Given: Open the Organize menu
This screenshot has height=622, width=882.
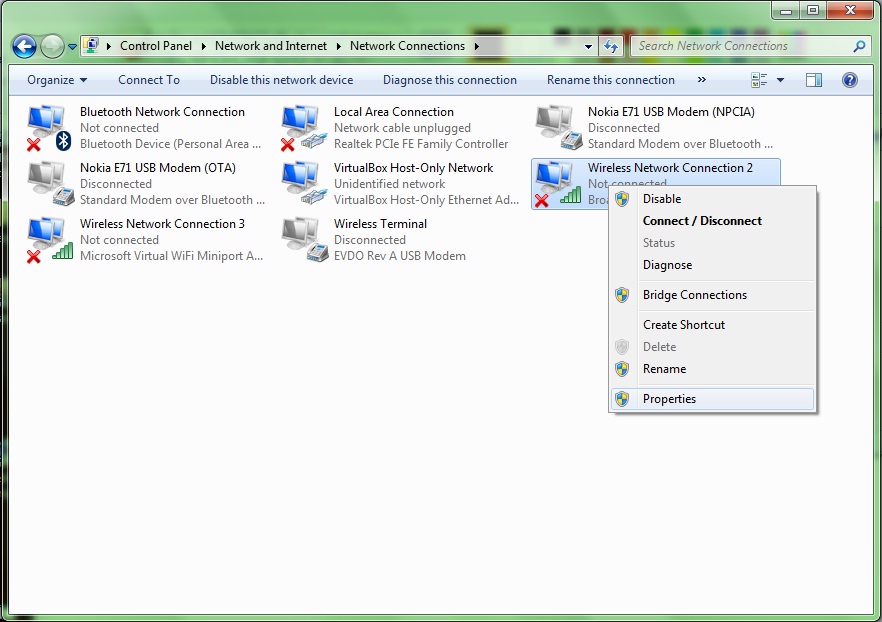Looking at the screenshot, I should [57, 80].
